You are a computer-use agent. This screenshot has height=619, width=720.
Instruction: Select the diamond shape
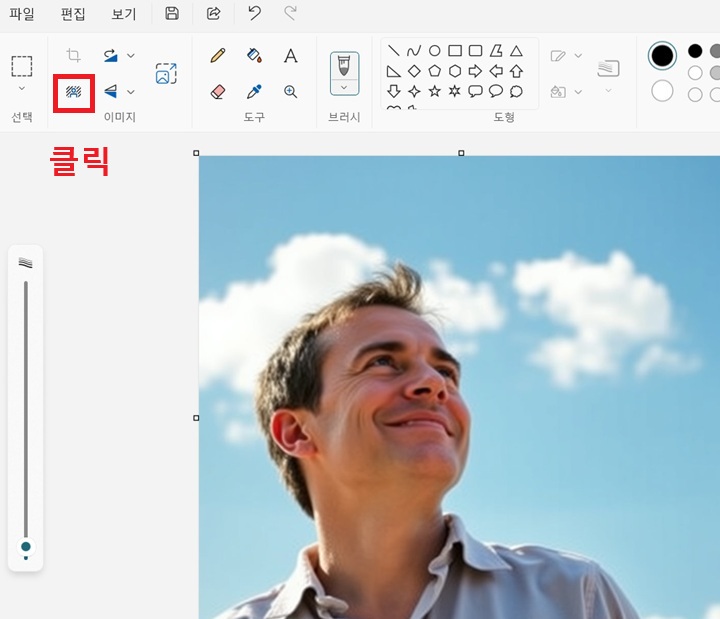[x=414, y=71]
